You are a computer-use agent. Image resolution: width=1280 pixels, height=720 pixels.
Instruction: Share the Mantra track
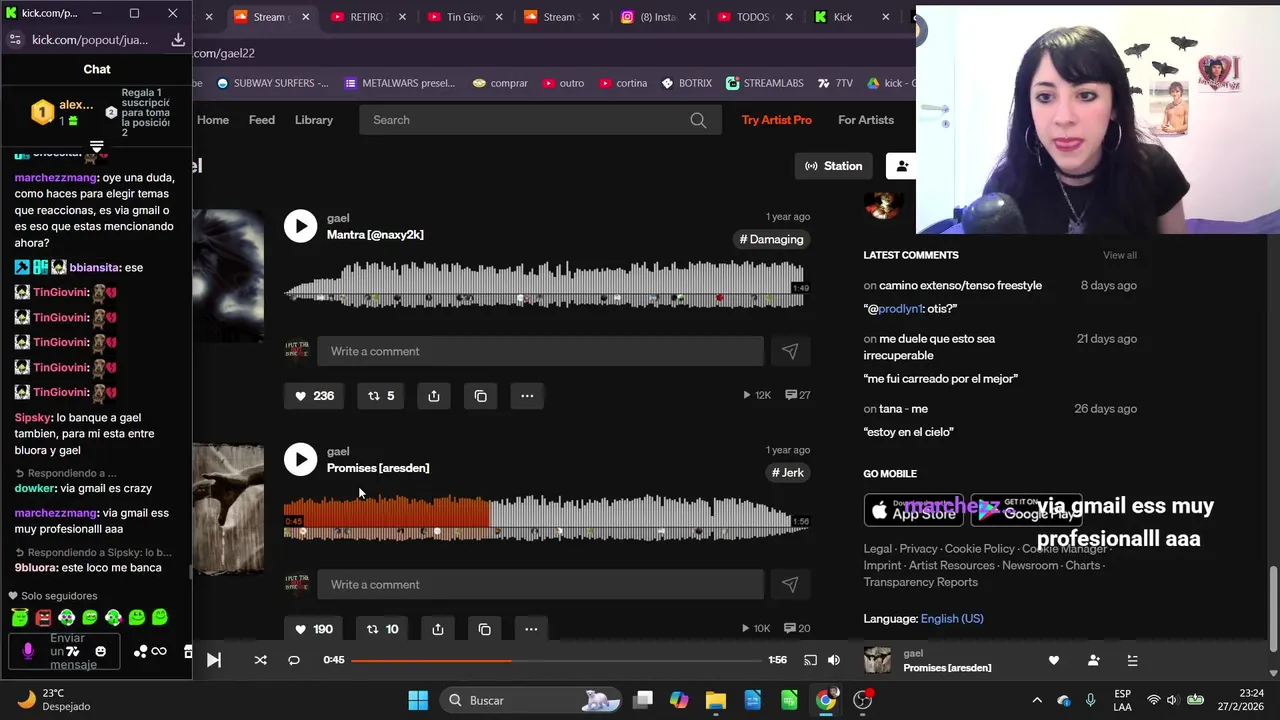[x=434, y=396]
